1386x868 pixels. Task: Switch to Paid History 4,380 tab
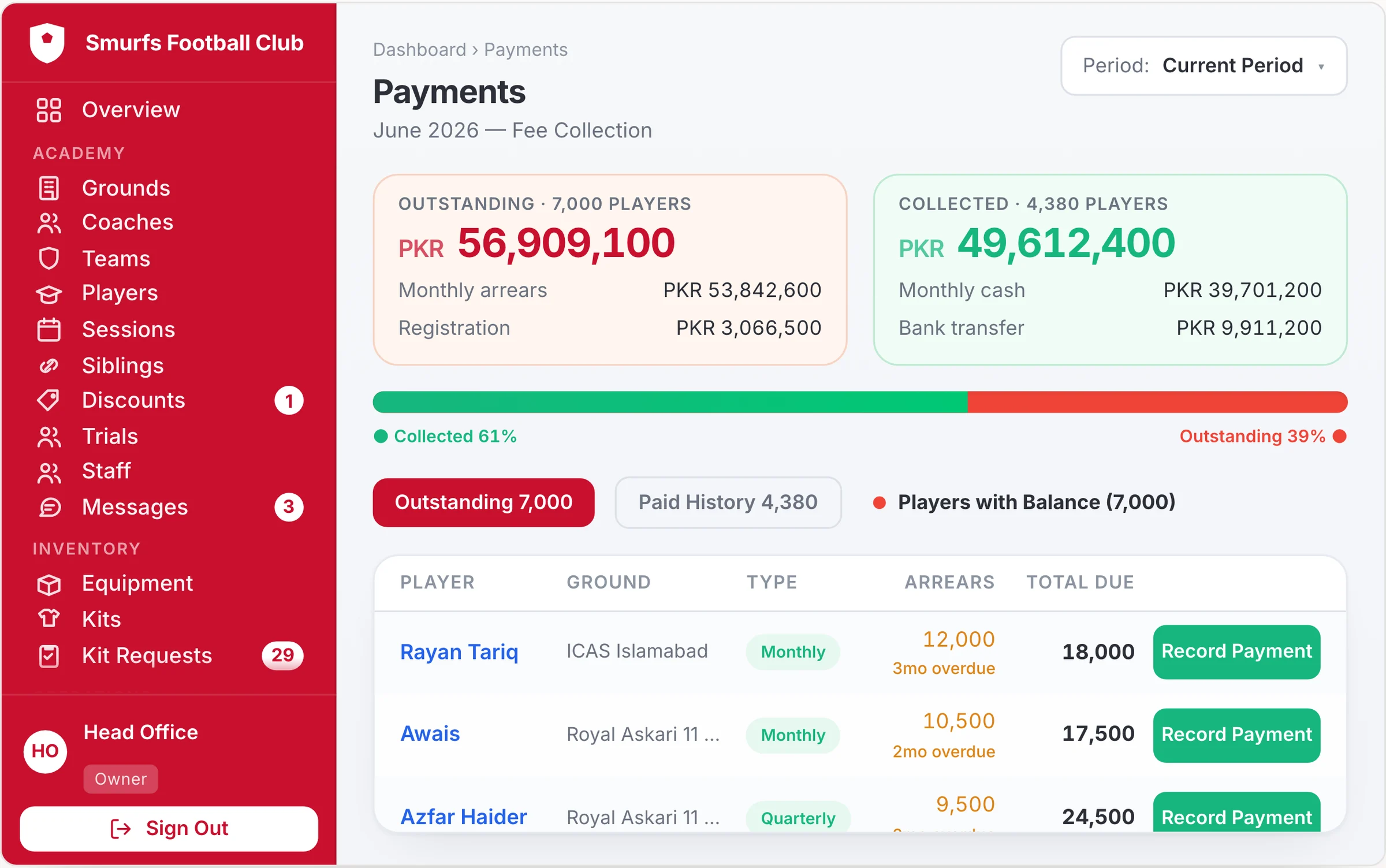click(x=728, y=502)
